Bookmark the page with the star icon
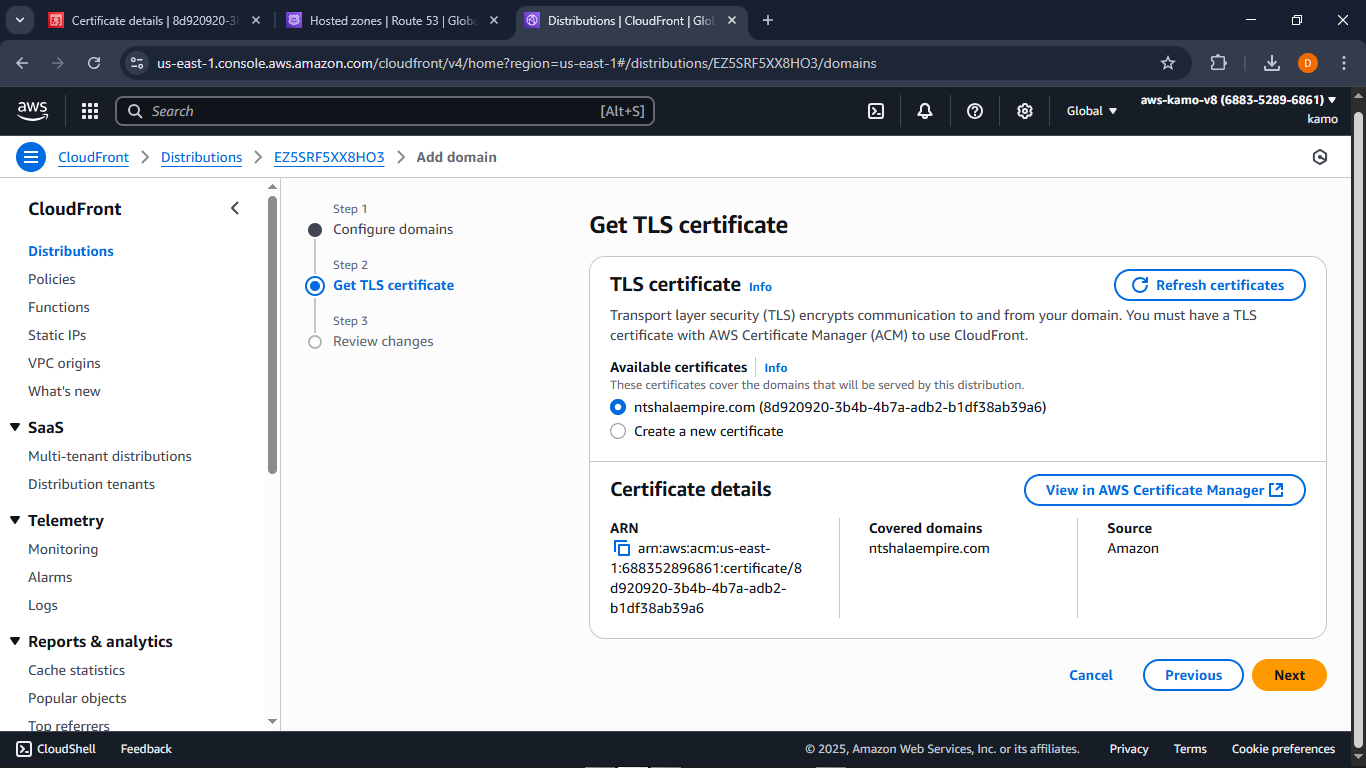 [x=1168, y=62]
